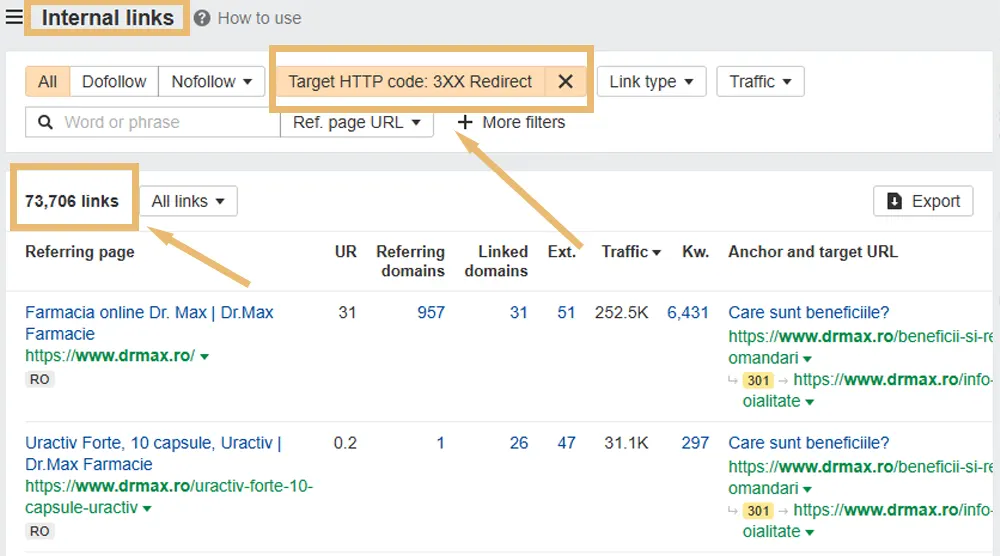Open the Nofollow dropdown
The image size is (1000, 556).
point(212,82)
